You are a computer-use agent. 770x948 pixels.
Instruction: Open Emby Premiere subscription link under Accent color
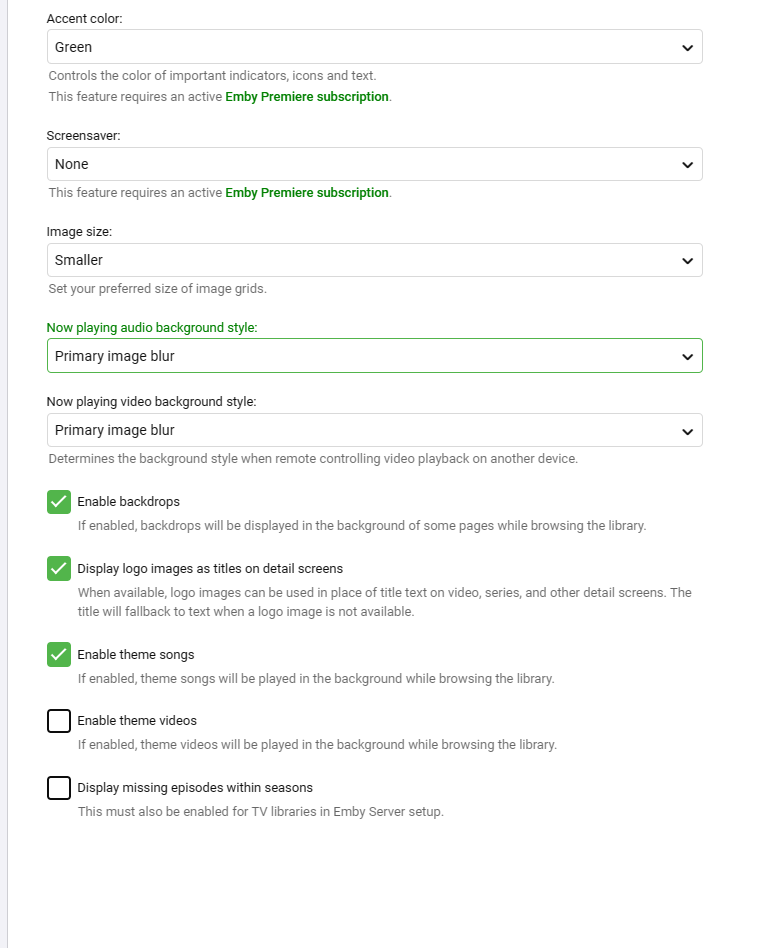pos(307,97)
